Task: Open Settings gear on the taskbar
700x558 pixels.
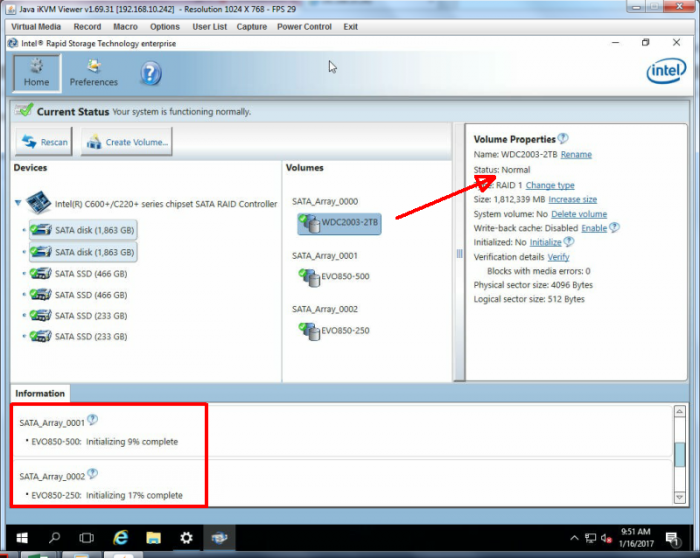Action: [186, 538]
